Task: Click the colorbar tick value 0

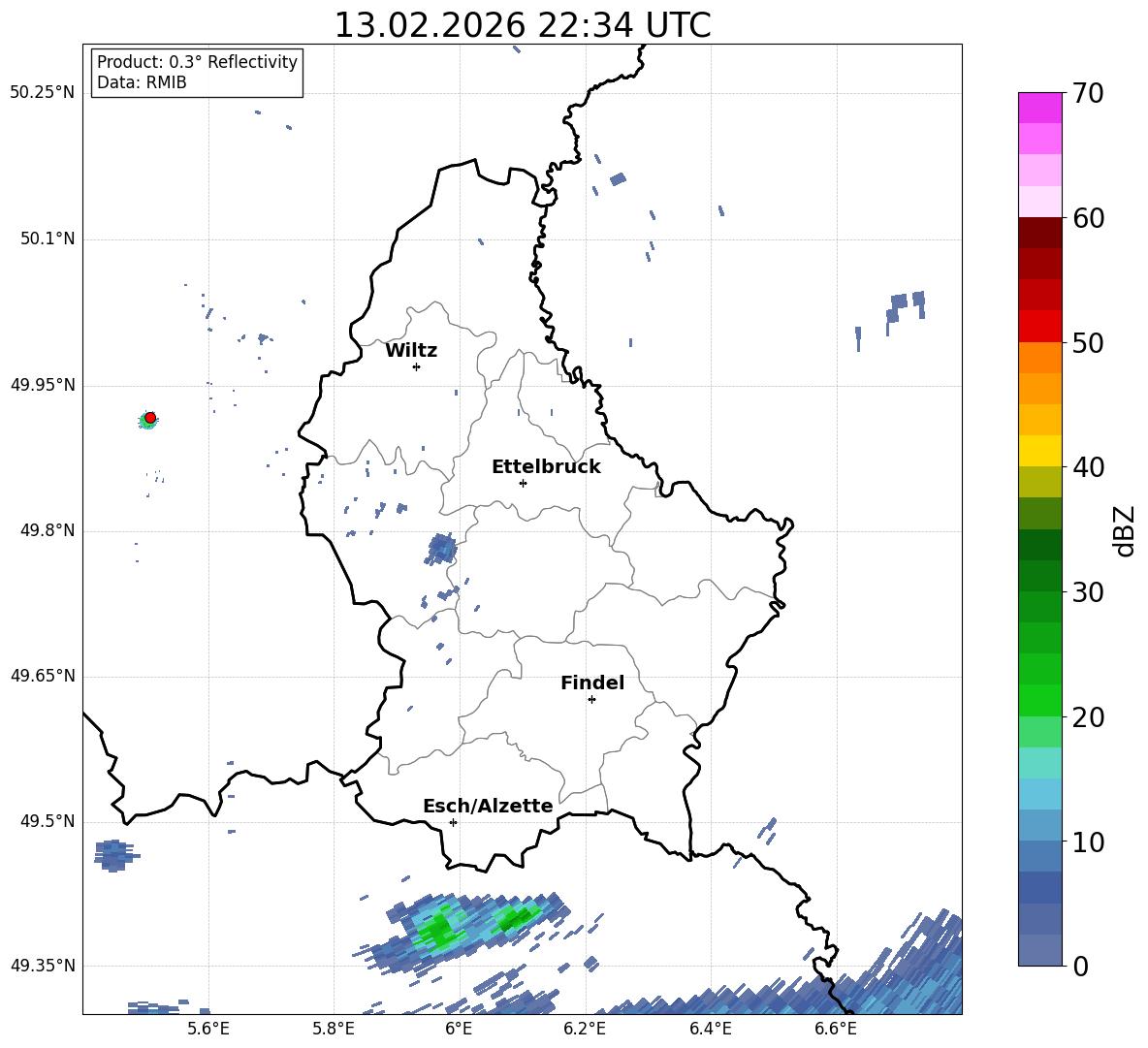Action: click(x=1080, y=967)
